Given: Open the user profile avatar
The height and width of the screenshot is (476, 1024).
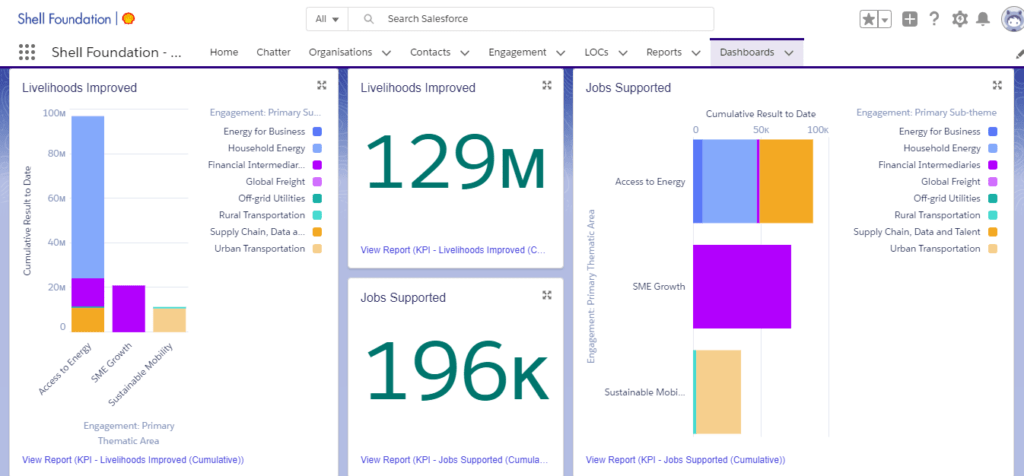Looking at the screenshot, I should (x=1012, y=20).
